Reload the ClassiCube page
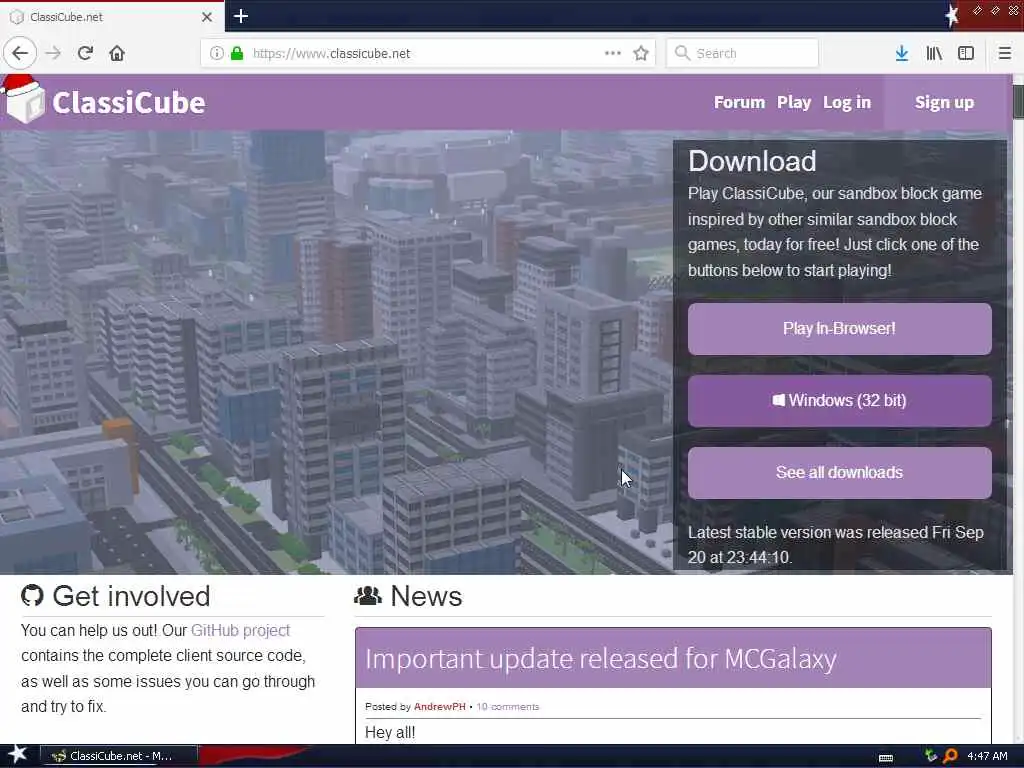Screen dimensions: 1024x768 coord(86,53)
